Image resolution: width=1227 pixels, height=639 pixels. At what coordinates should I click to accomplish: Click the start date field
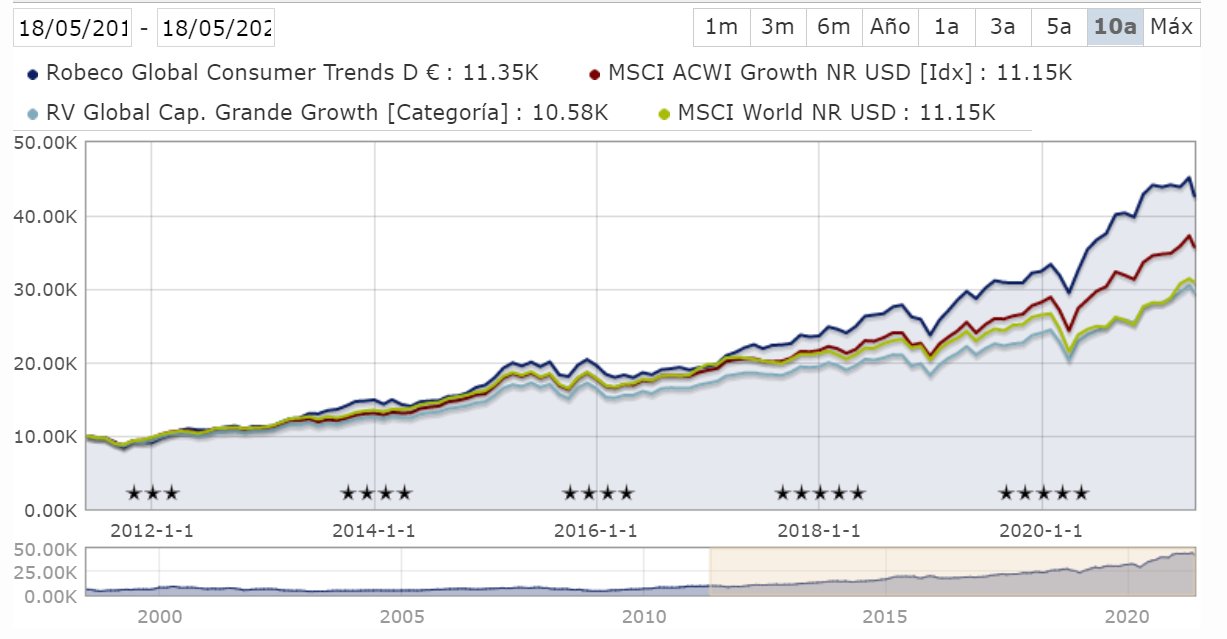pyautogui.click(x=73, y=27)
